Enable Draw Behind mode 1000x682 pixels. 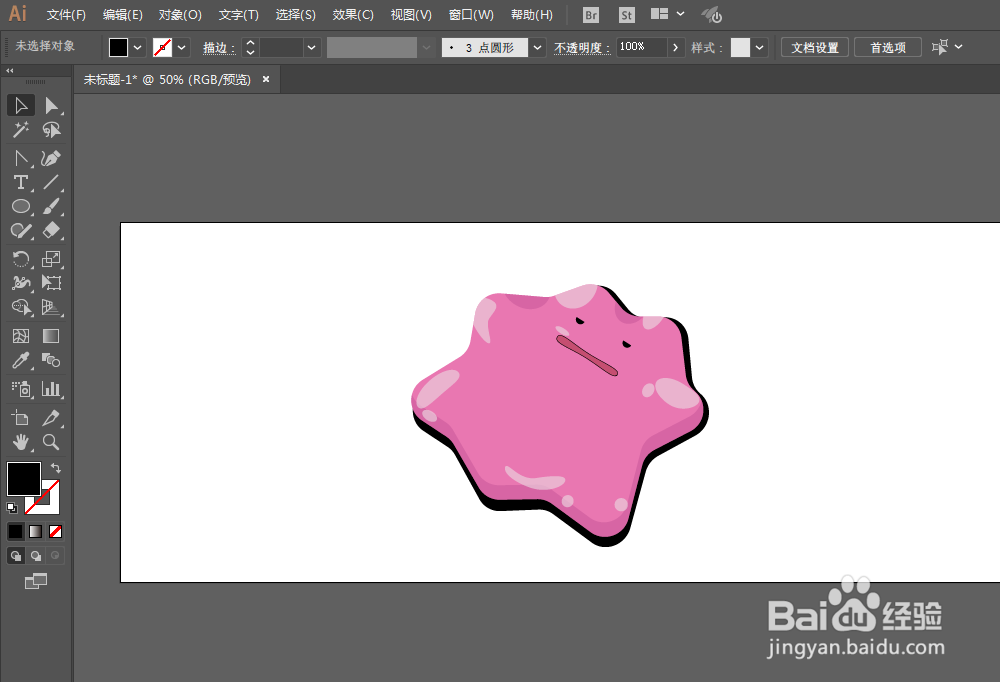pos(36,556)
